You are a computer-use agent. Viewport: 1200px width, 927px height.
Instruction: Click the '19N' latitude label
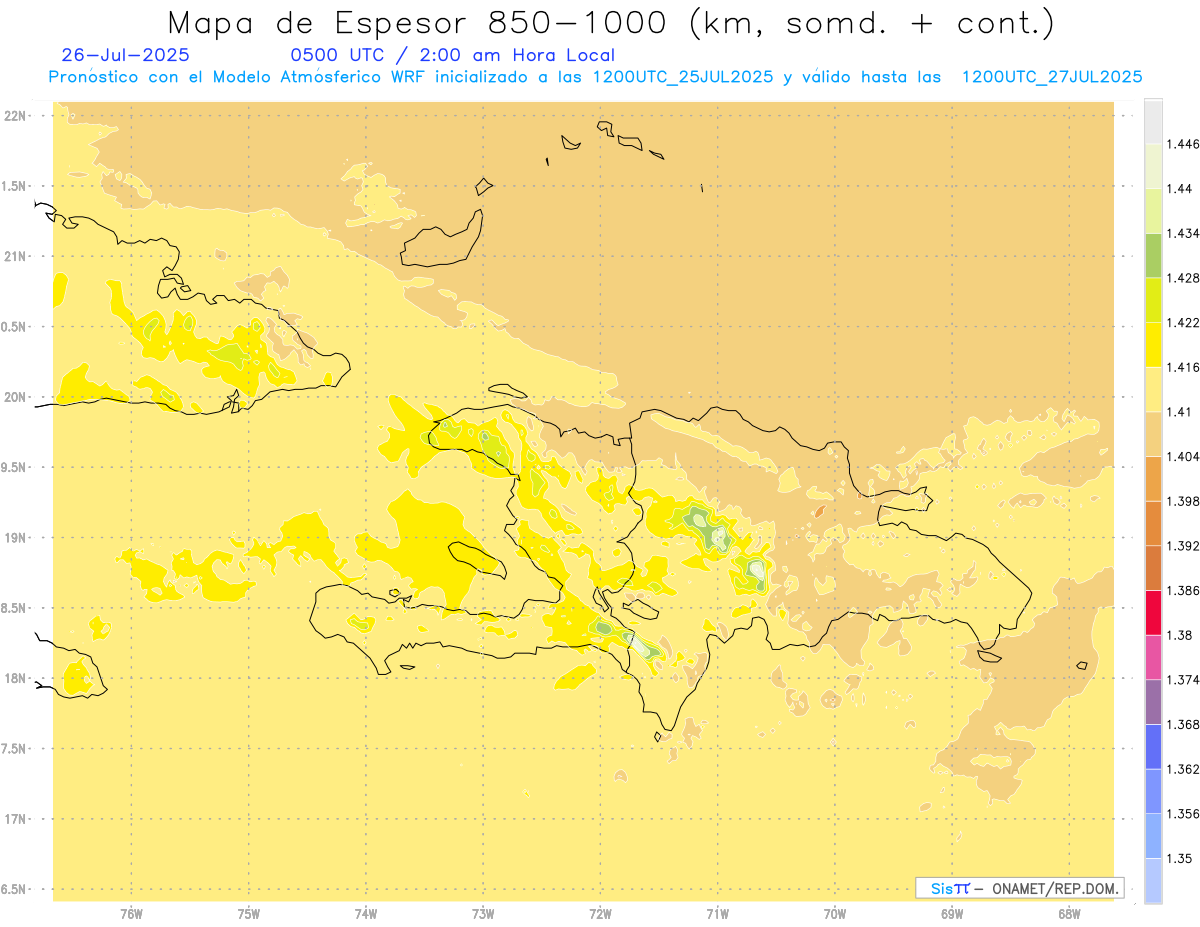click(x=15, y=538)
